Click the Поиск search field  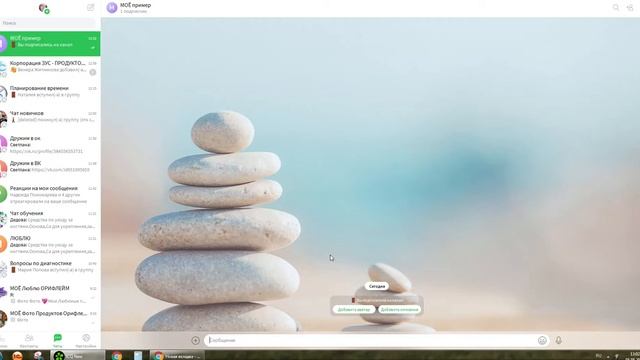48,23
